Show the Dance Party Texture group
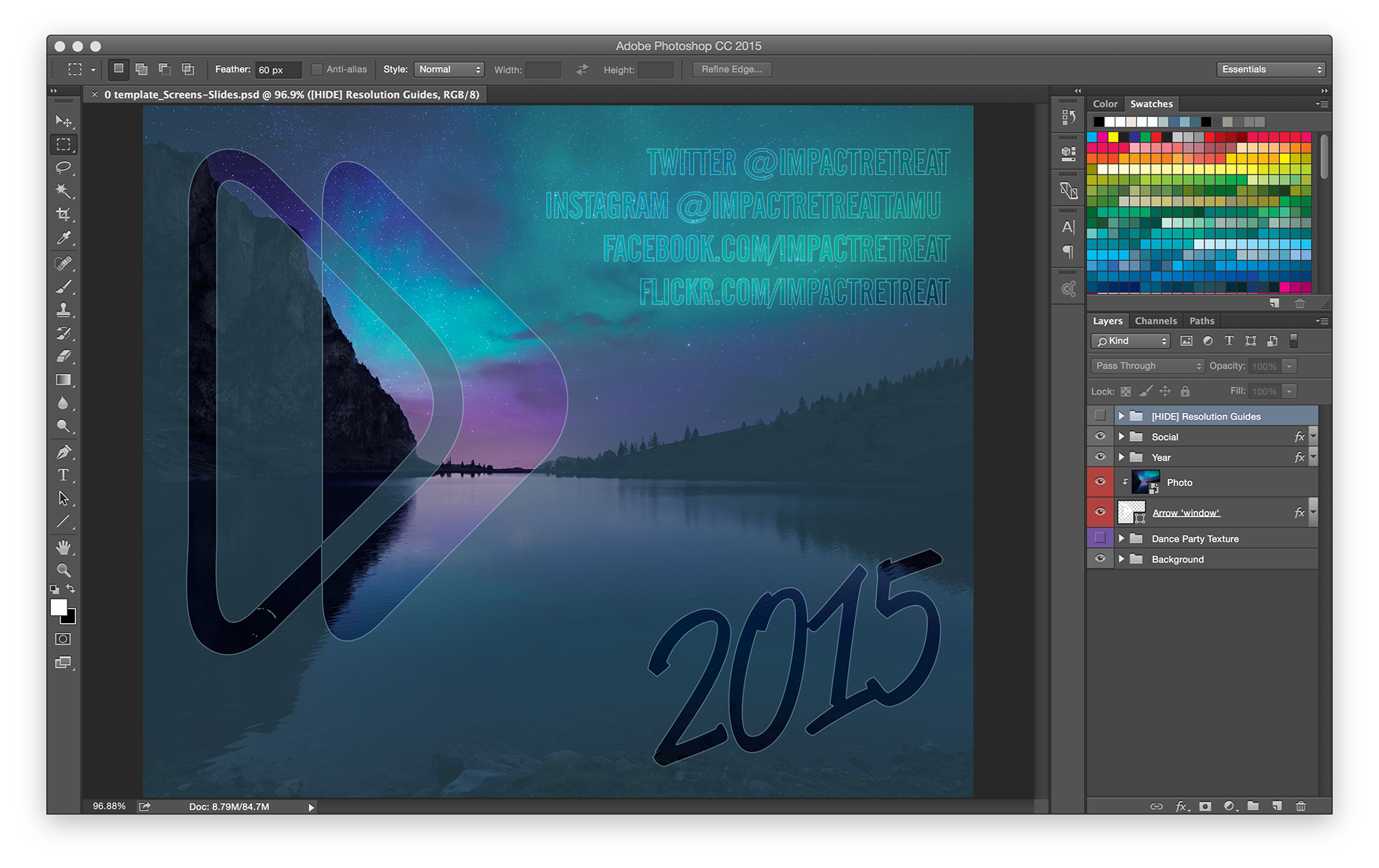The height and width of the screenshot is (868, 1379). (1100, 538)
